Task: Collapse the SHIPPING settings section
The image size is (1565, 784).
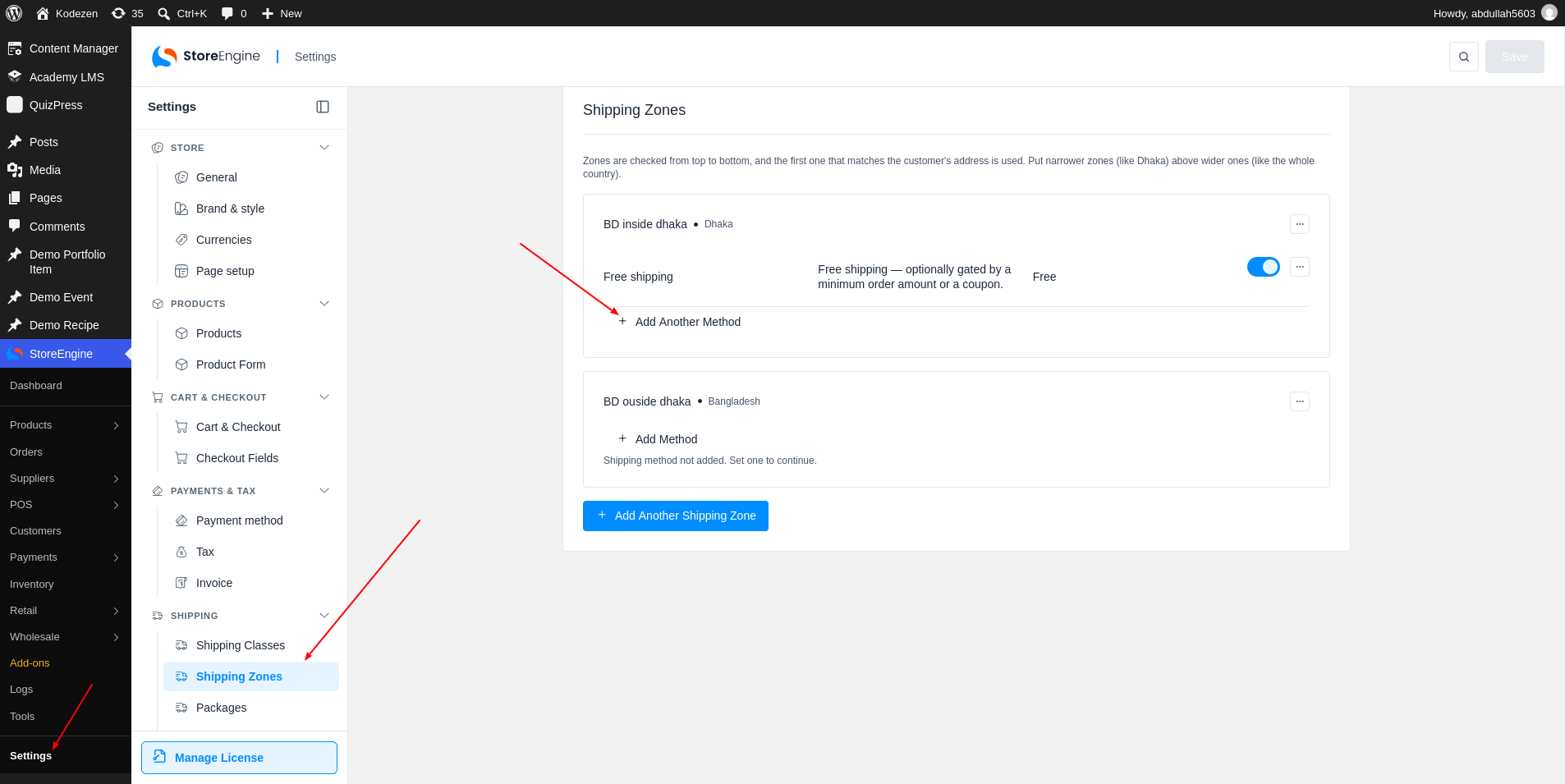Action: [324, 616]
